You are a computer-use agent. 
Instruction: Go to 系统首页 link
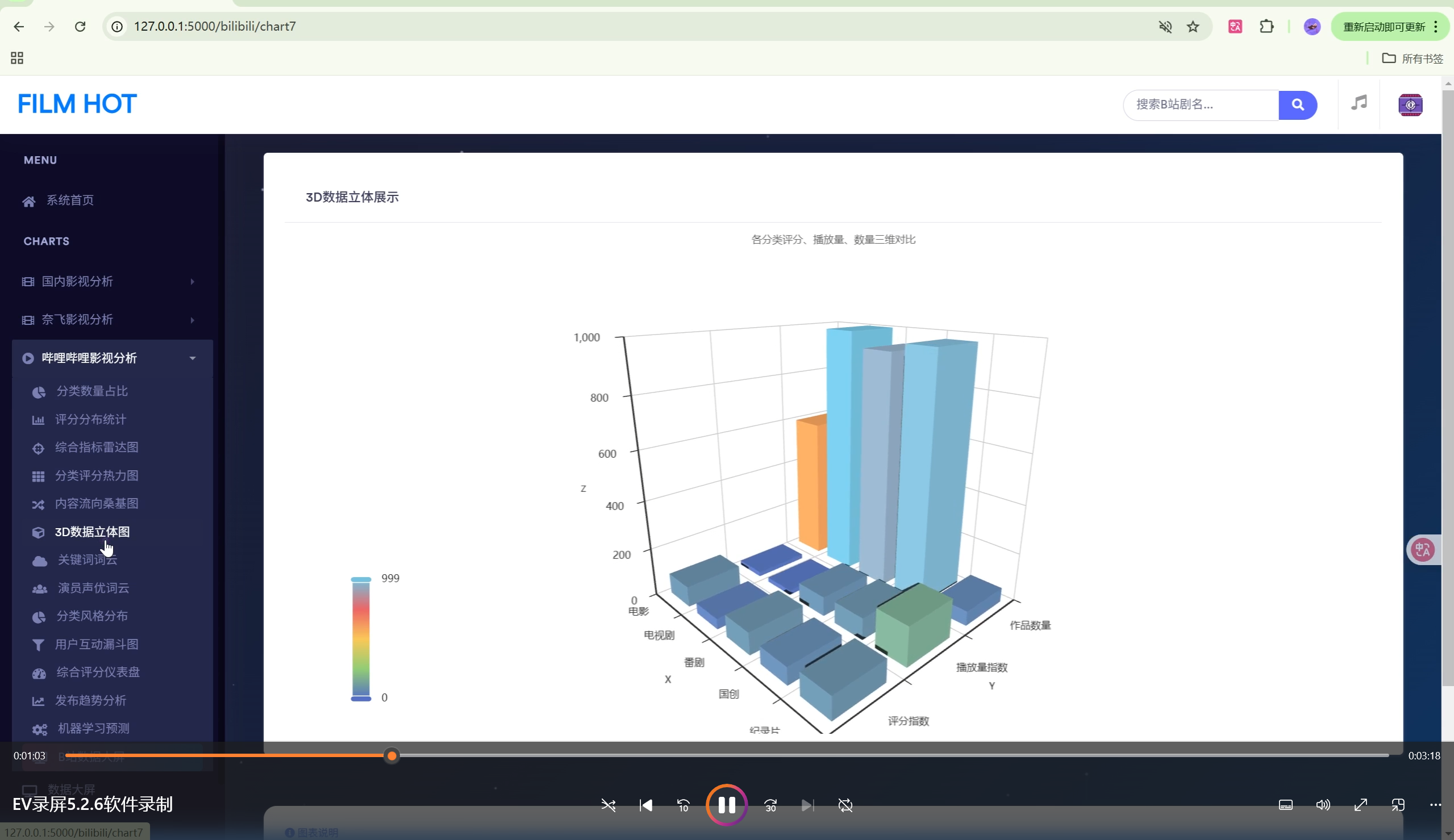[70, 200]
